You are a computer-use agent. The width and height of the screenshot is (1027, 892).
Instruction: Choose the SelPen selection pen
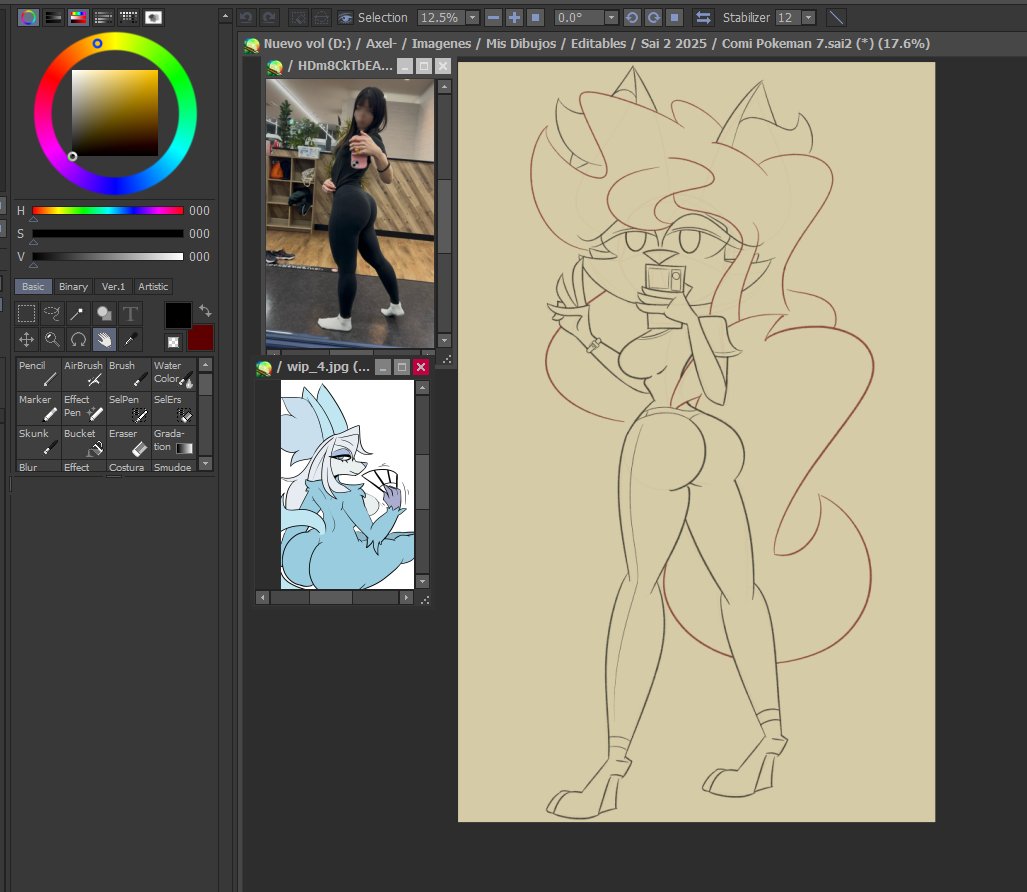tap(128, 407)
